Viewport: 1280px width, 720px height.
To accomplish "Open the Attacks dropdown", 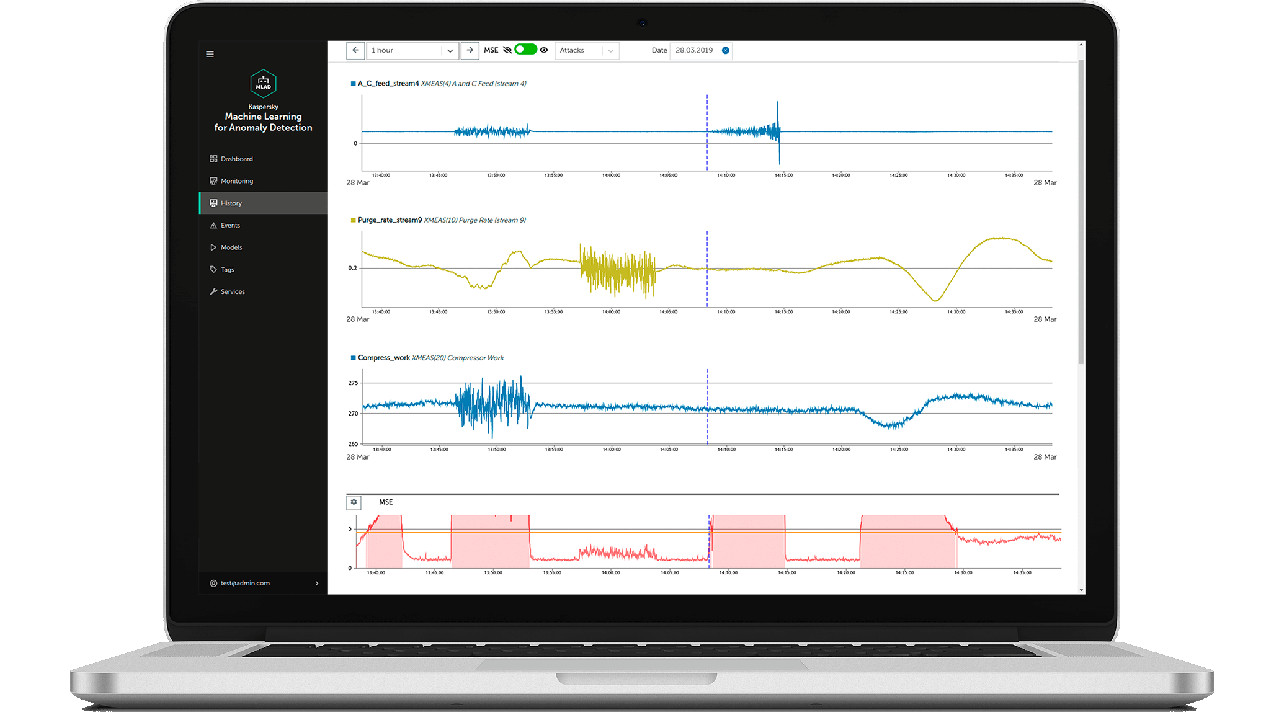I will (x=587, y=50).
